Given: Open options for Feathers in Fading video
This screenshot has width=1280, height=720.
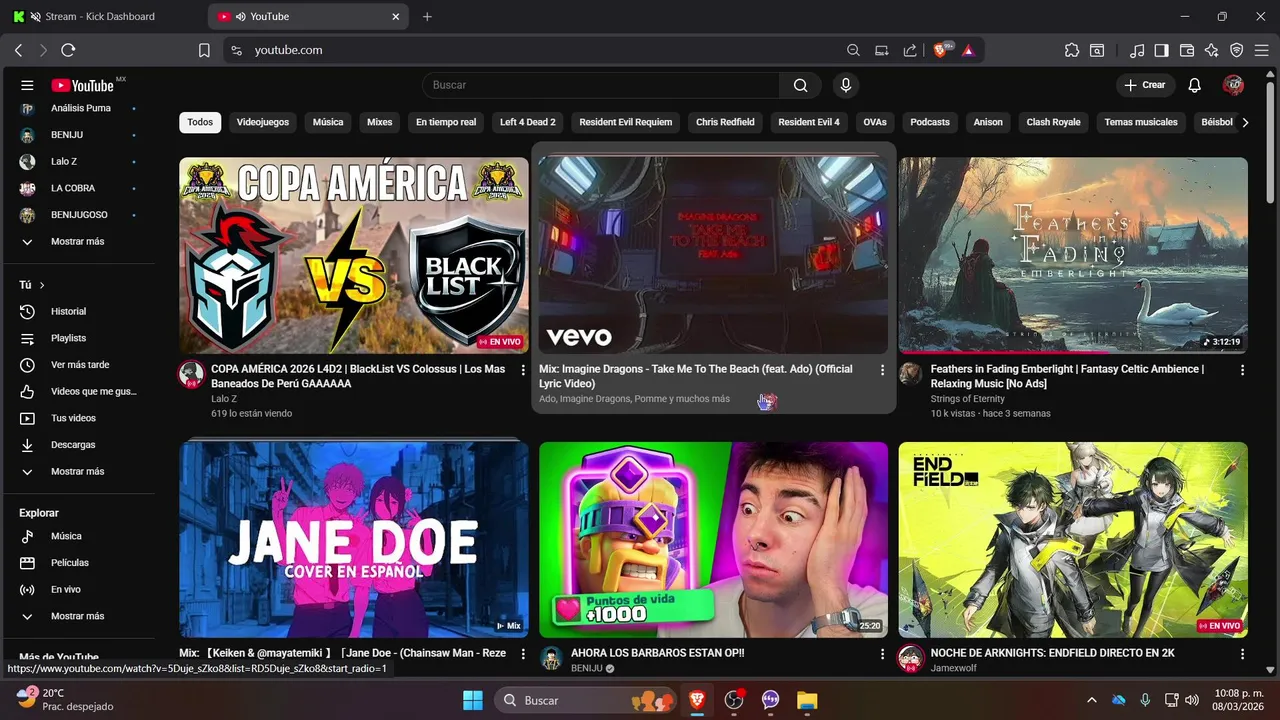Looking at the screenshot, I should (x=1242, y=370).
